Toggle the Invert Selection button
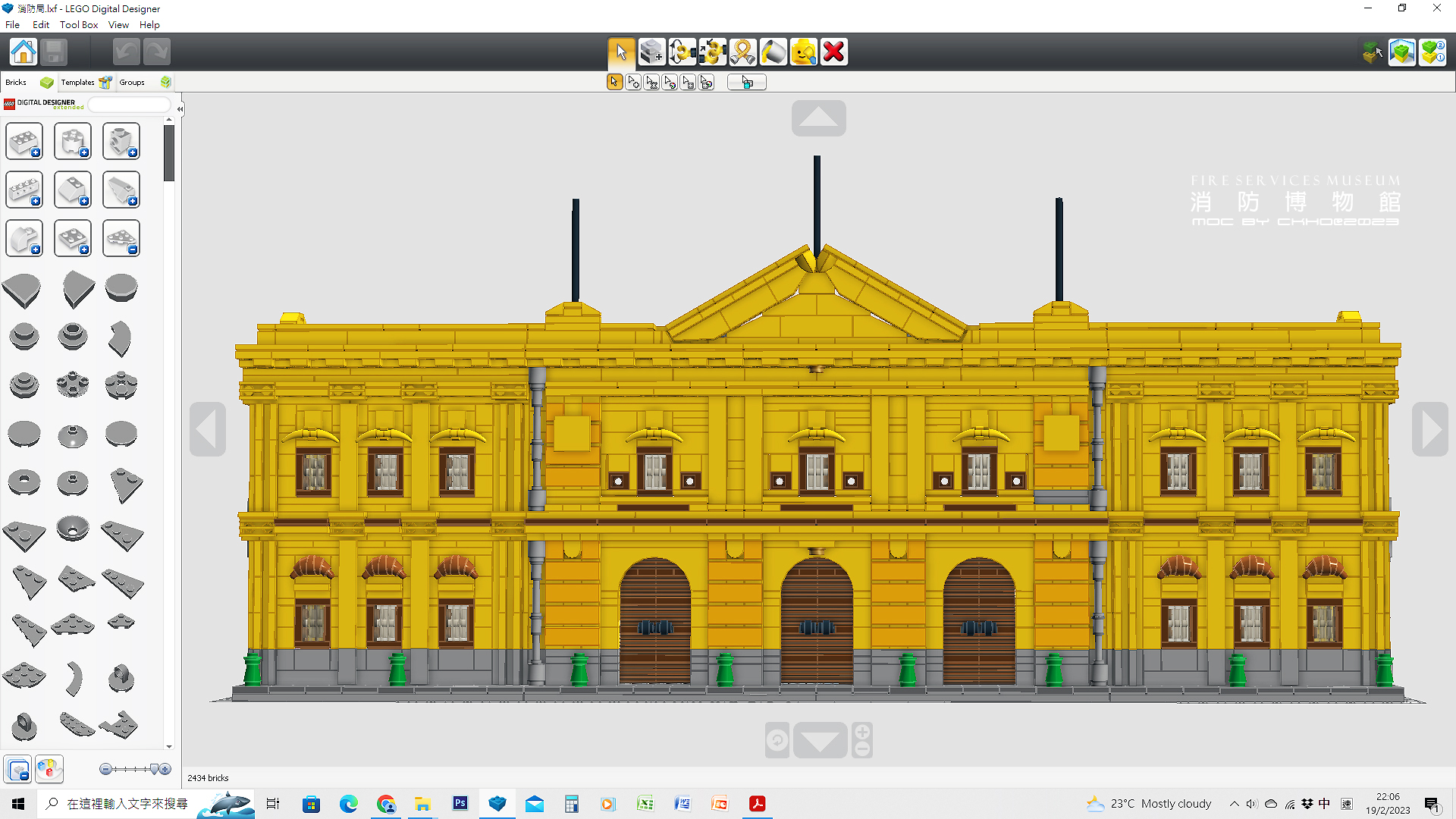The width and height of the screenshot is (1456, 819). coord(747,83)
